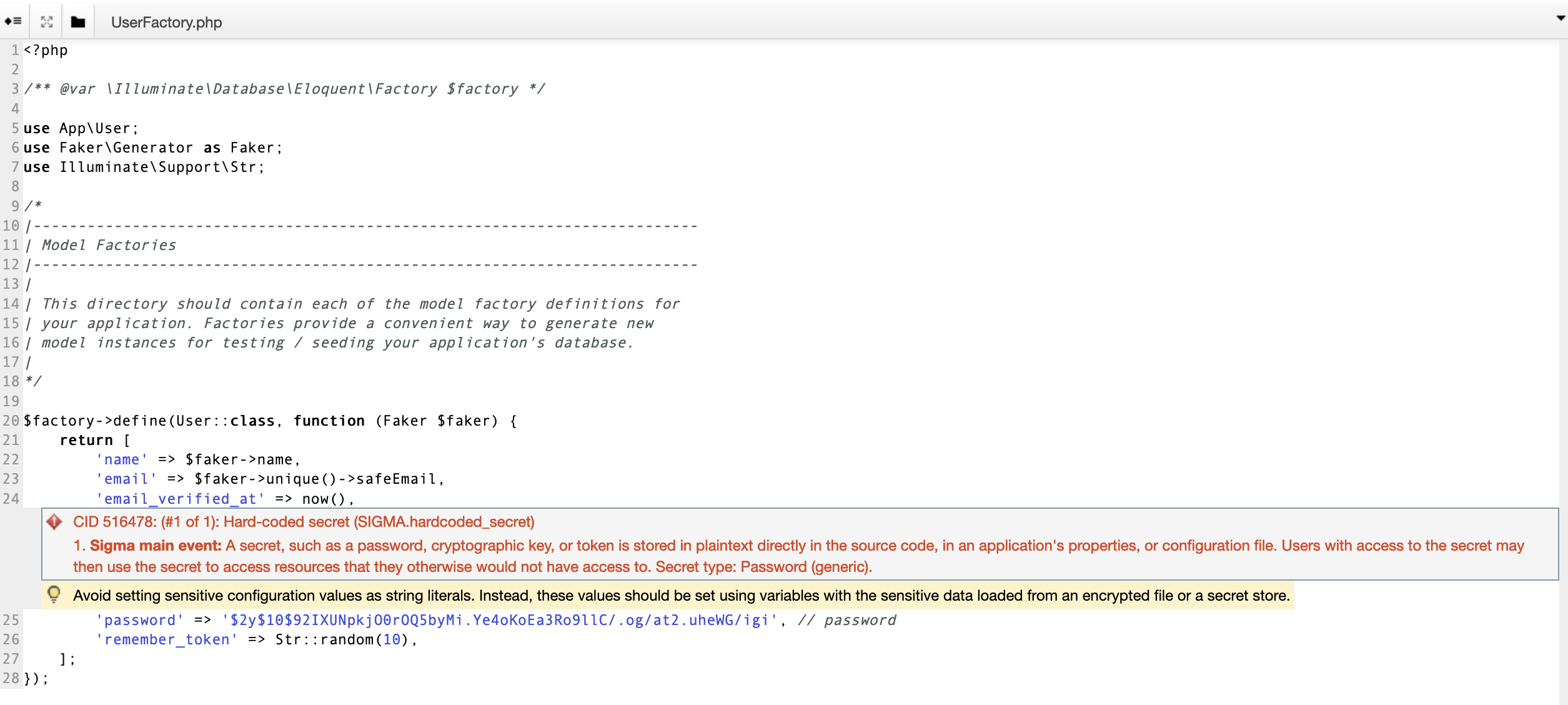Select the UserFactory.php file tab
Image resolution: width=1568 pixels, height=705 pixels.
(166, 22)
